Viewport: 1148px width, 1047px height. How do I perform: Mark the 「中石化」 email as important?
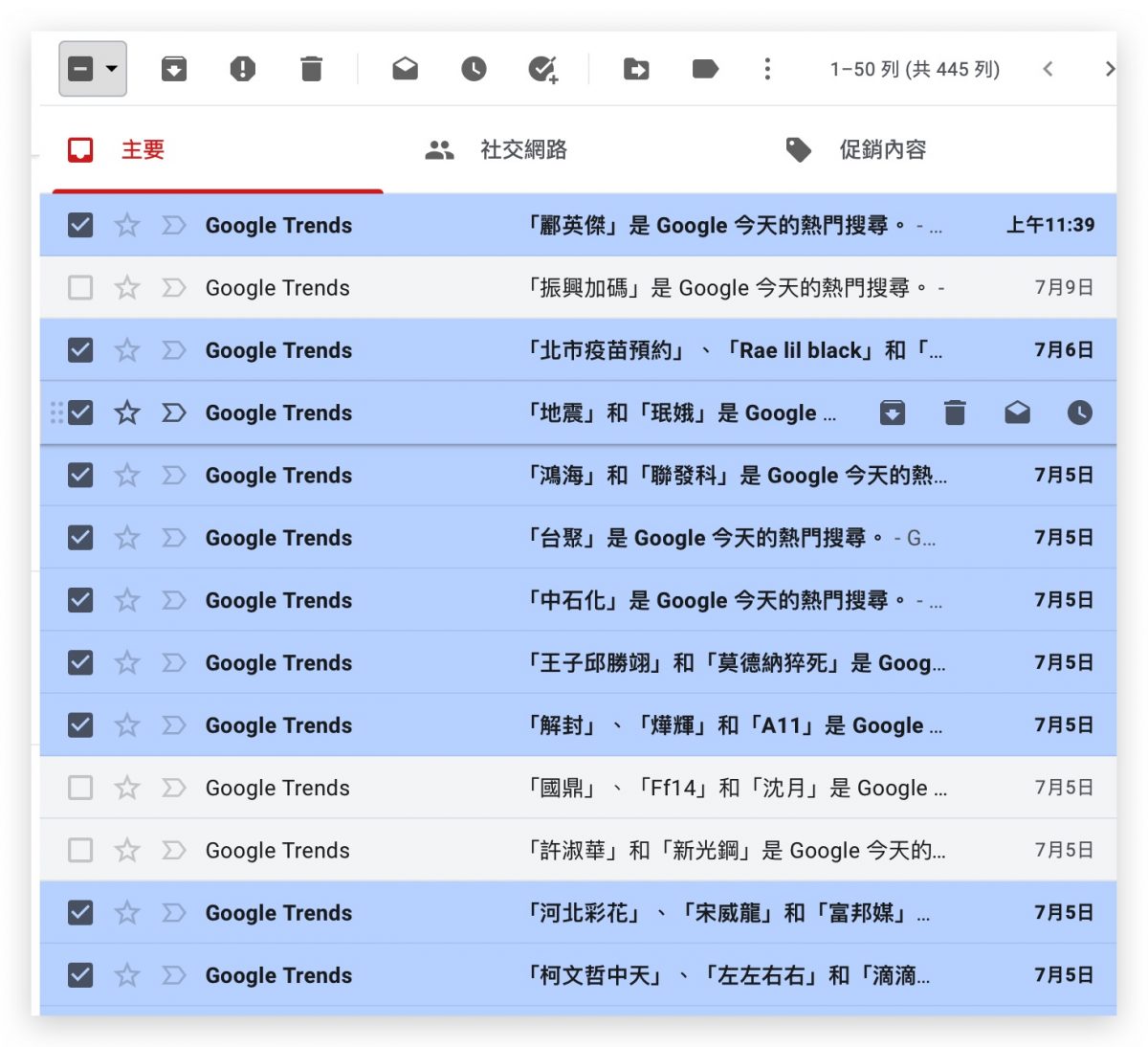(x=173, y=600)
